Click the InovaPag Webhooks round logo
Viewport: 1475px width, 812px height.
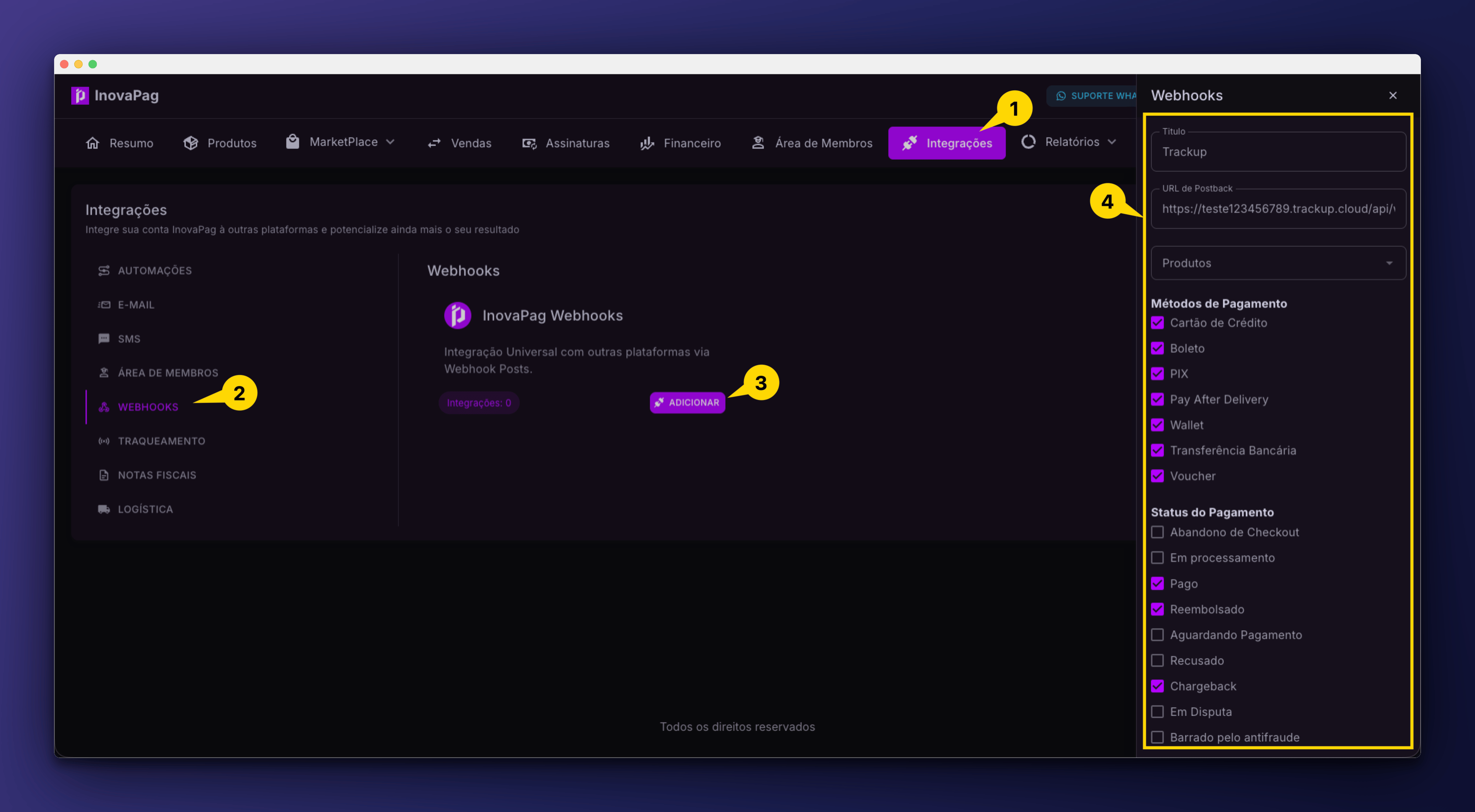458,315
